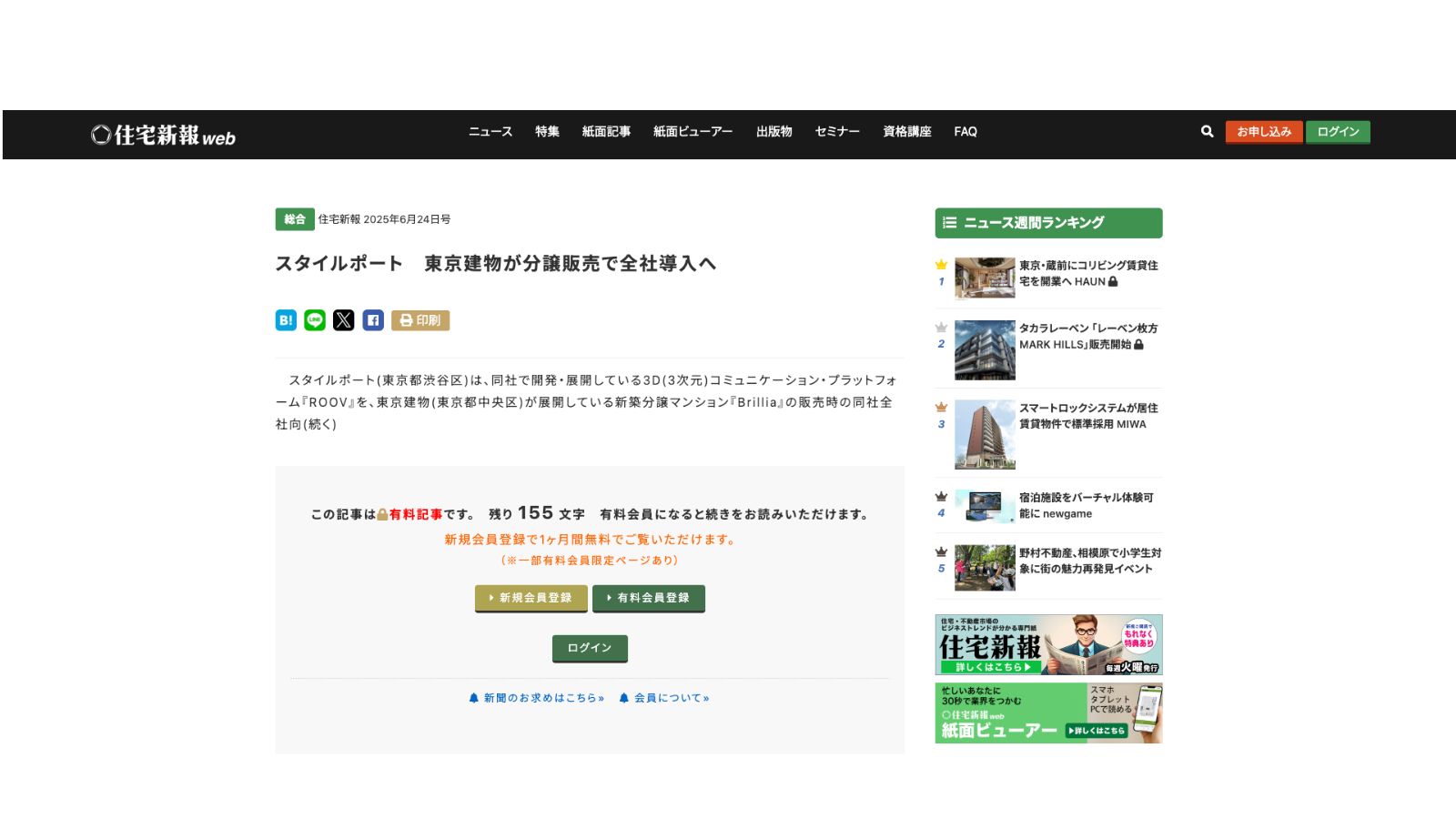
Task: Share article on Facebook icon
Action: pos(373,320)
